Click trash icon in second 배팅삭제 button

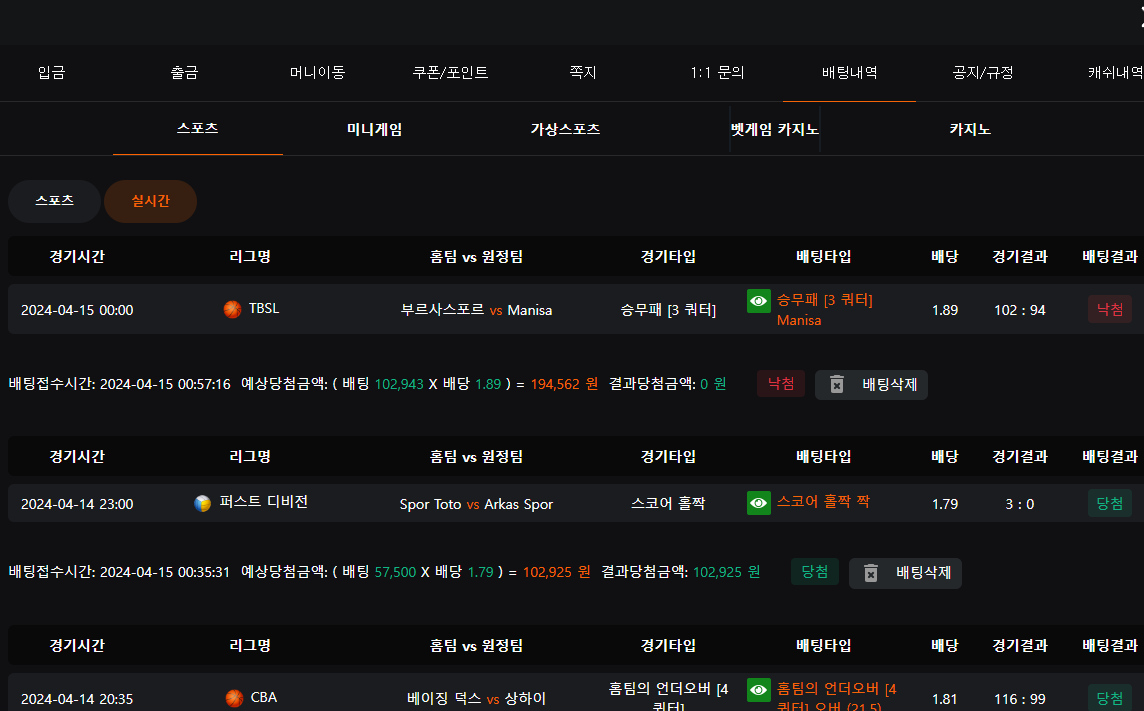tap(871, 573)
